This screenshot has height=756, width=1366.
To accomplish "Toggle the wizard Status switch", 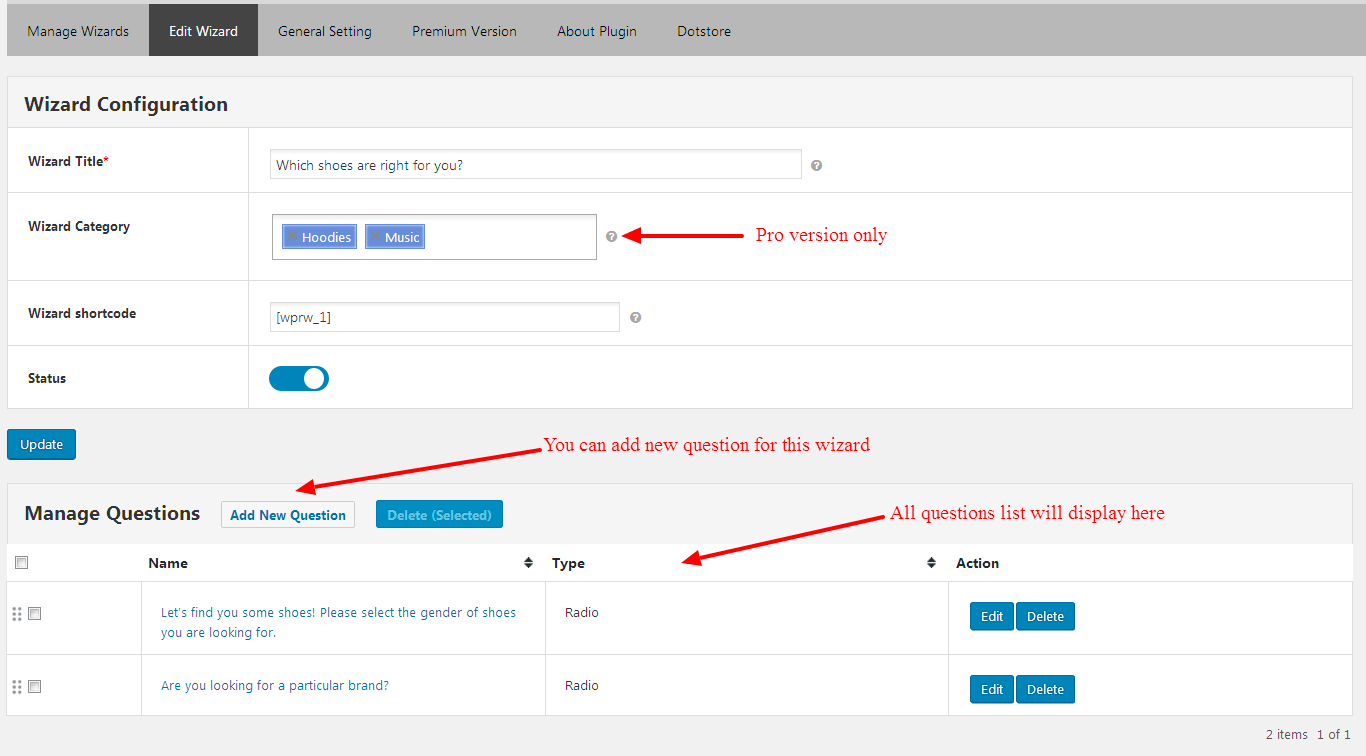I will click(x=299, y=378).
